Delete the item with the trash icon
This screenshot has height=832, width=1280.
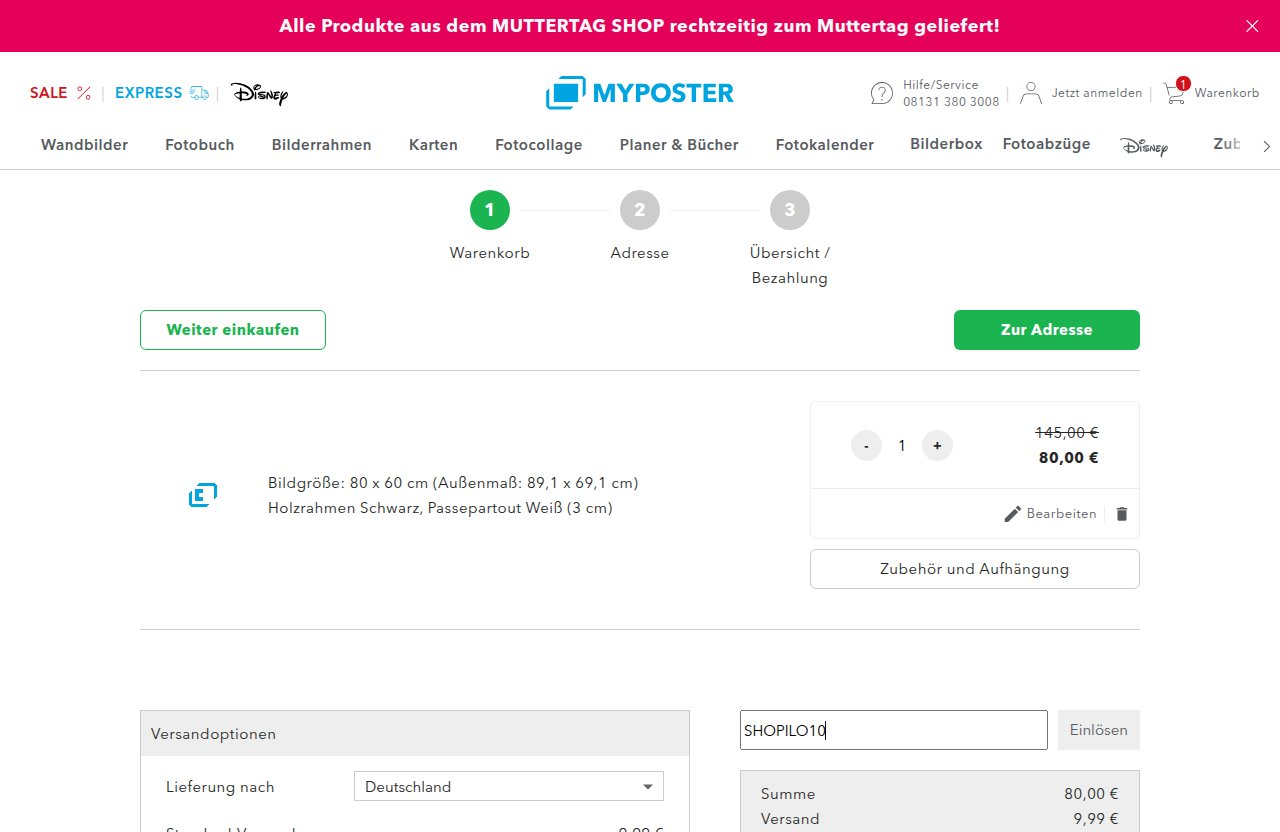[1122, 514]
